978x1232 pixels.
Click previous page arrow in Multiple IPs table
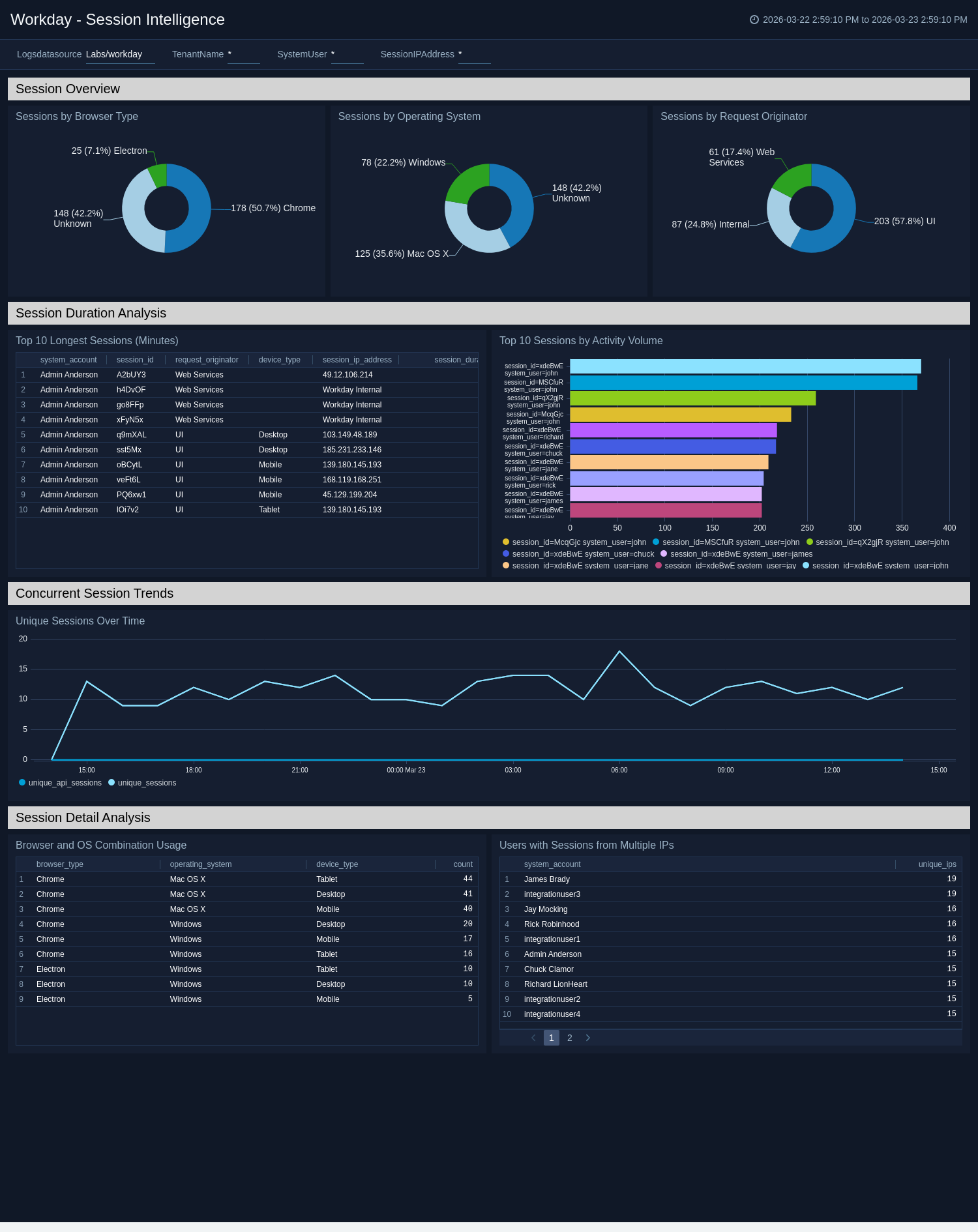[x=533, y=1038]
